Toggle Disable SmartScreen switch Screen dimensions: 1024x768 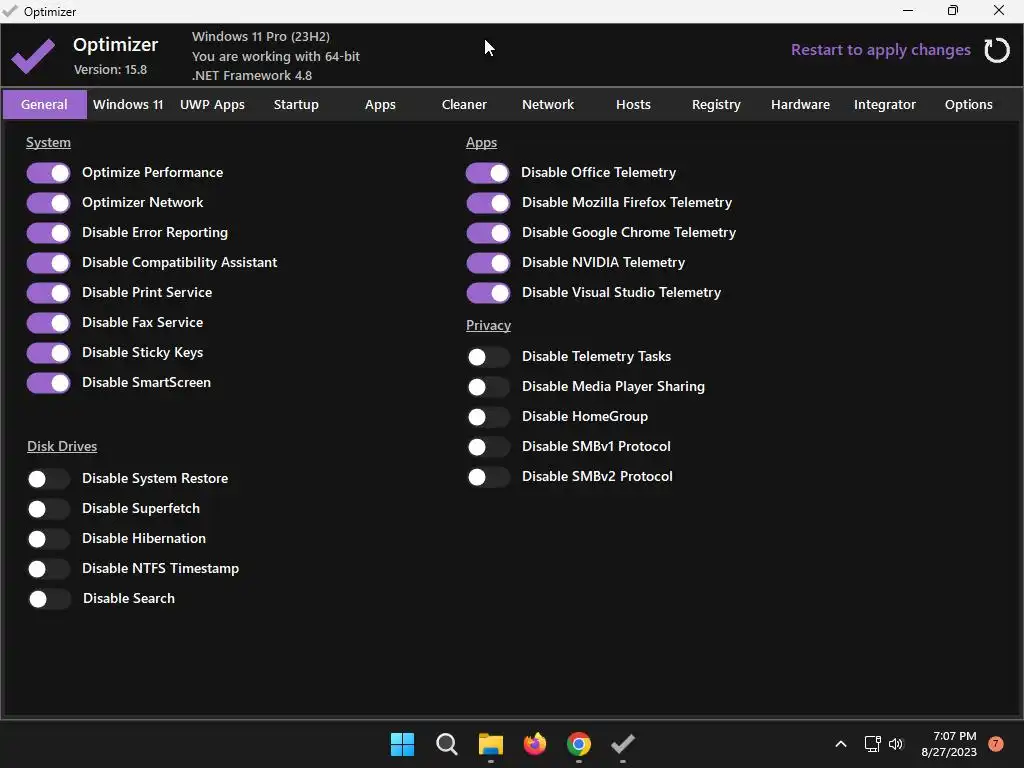click(48, 383)
